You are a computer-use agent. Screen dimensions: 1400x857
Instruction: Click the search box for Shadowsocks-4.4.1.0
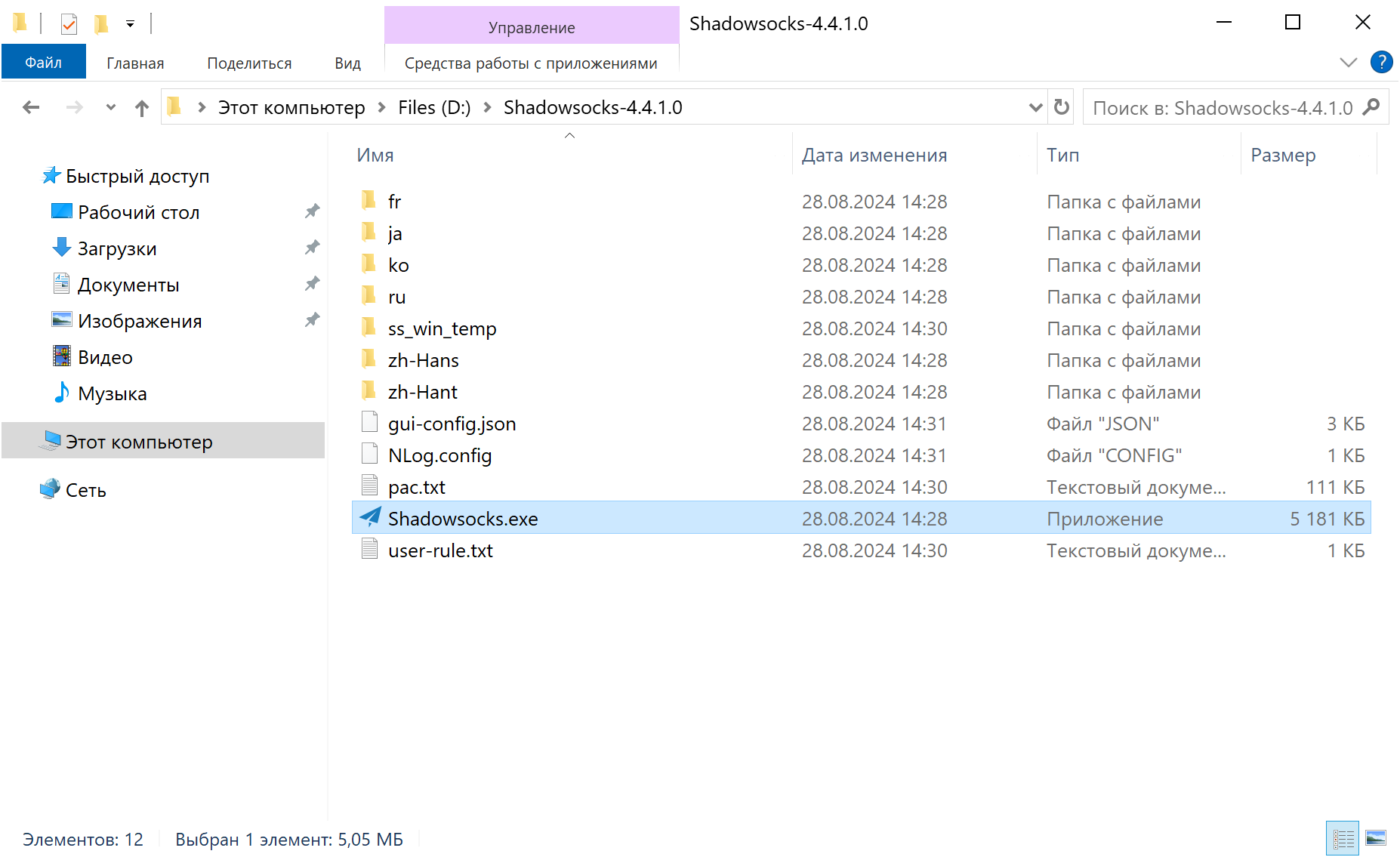1223,107
